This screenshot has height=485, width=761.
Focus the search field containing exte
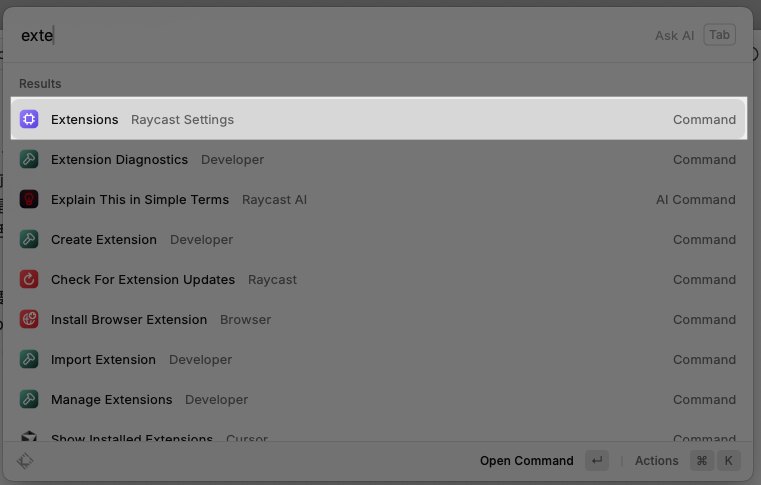(330, 35)
